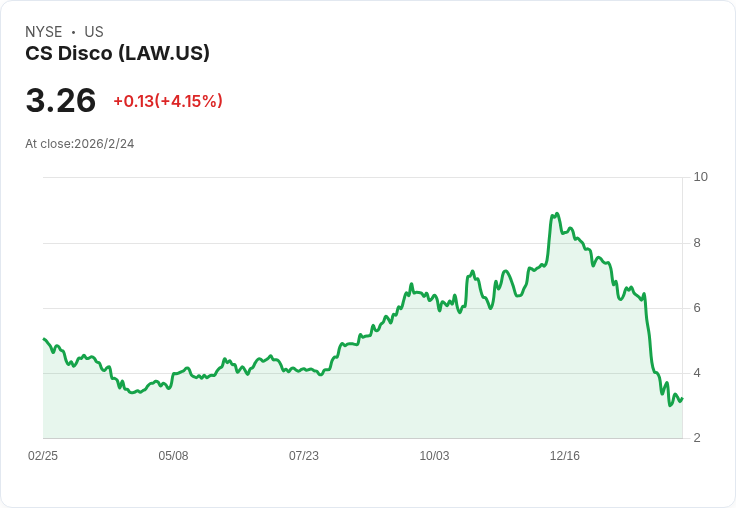This screenshot has height=508, width=736.
Task: Click the 10/03 date axis label
Action: 434,455
